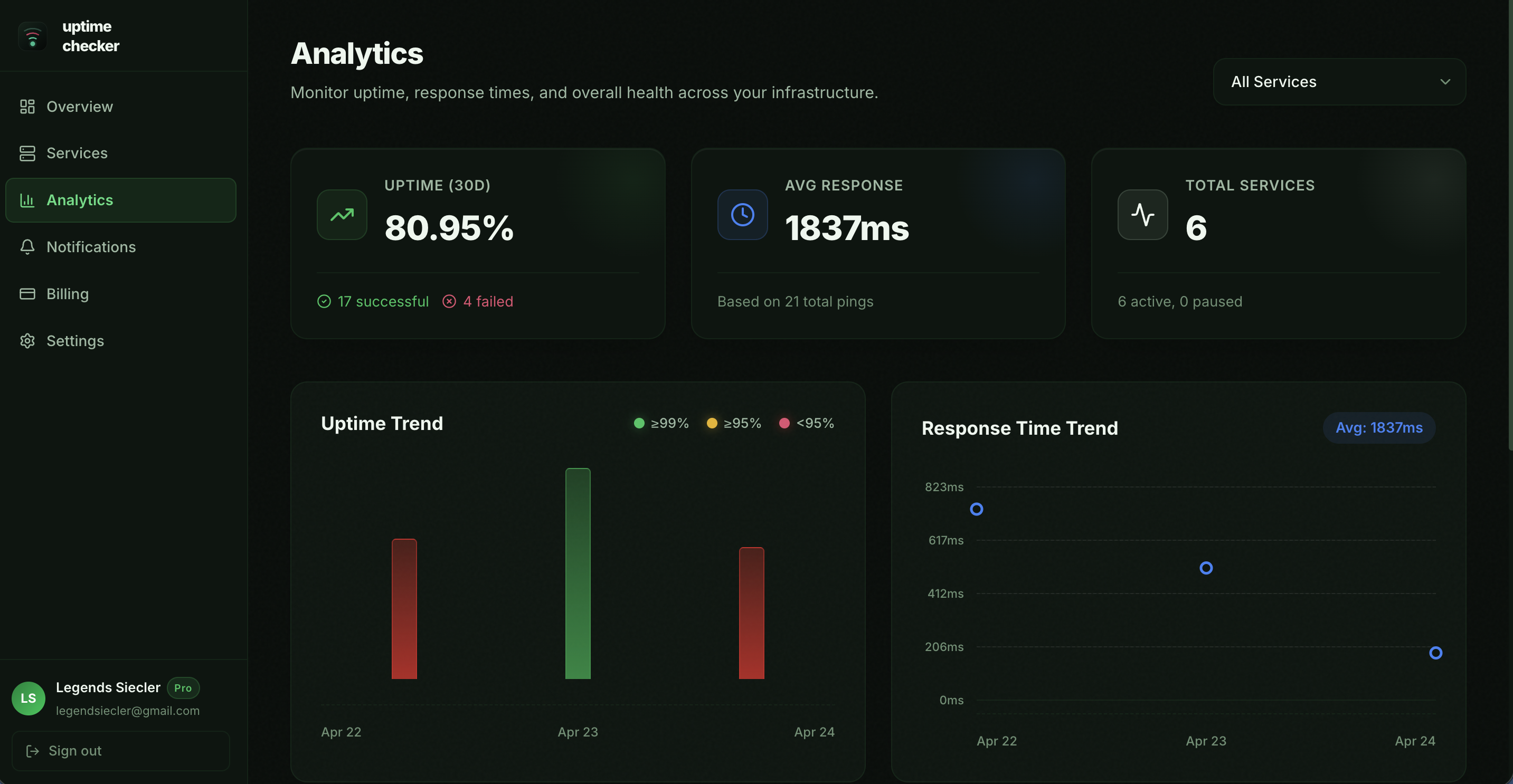Click the uptime checker brand title
This screenshot has height=784, width=1513.
90,36
